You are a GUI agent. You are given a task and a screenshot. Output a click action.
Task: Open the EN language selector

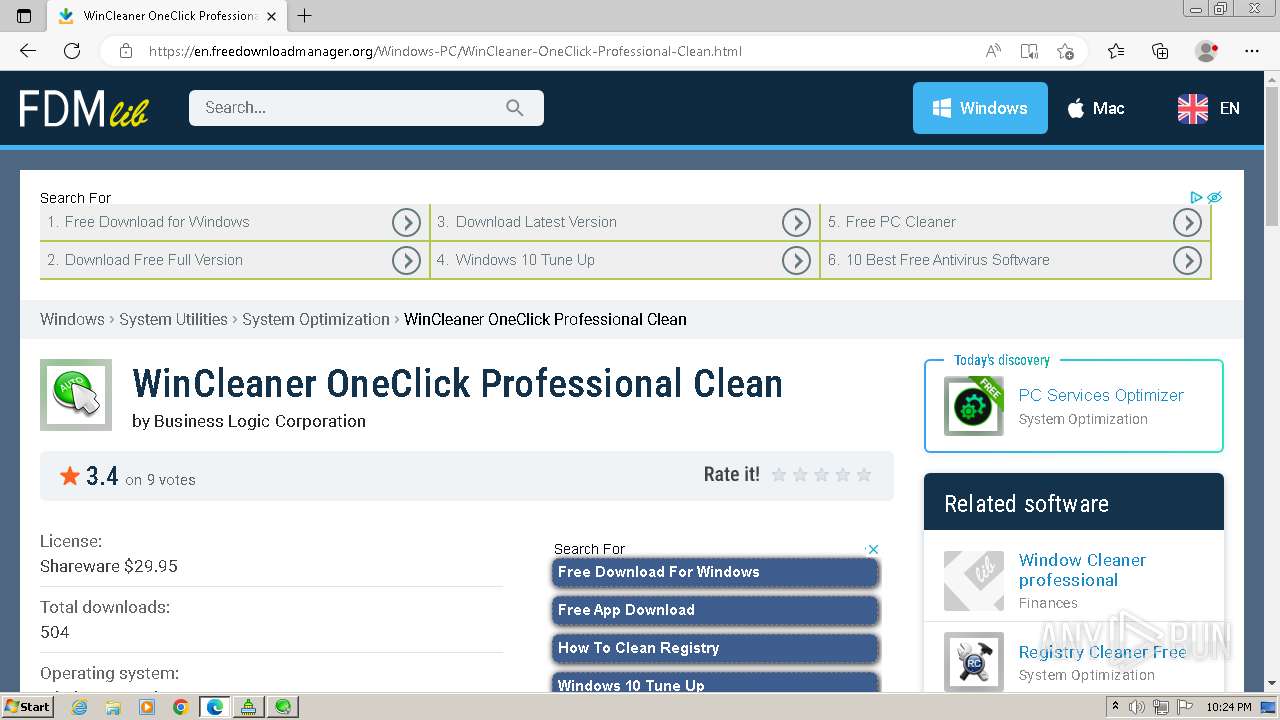[x=1209, y=108]
